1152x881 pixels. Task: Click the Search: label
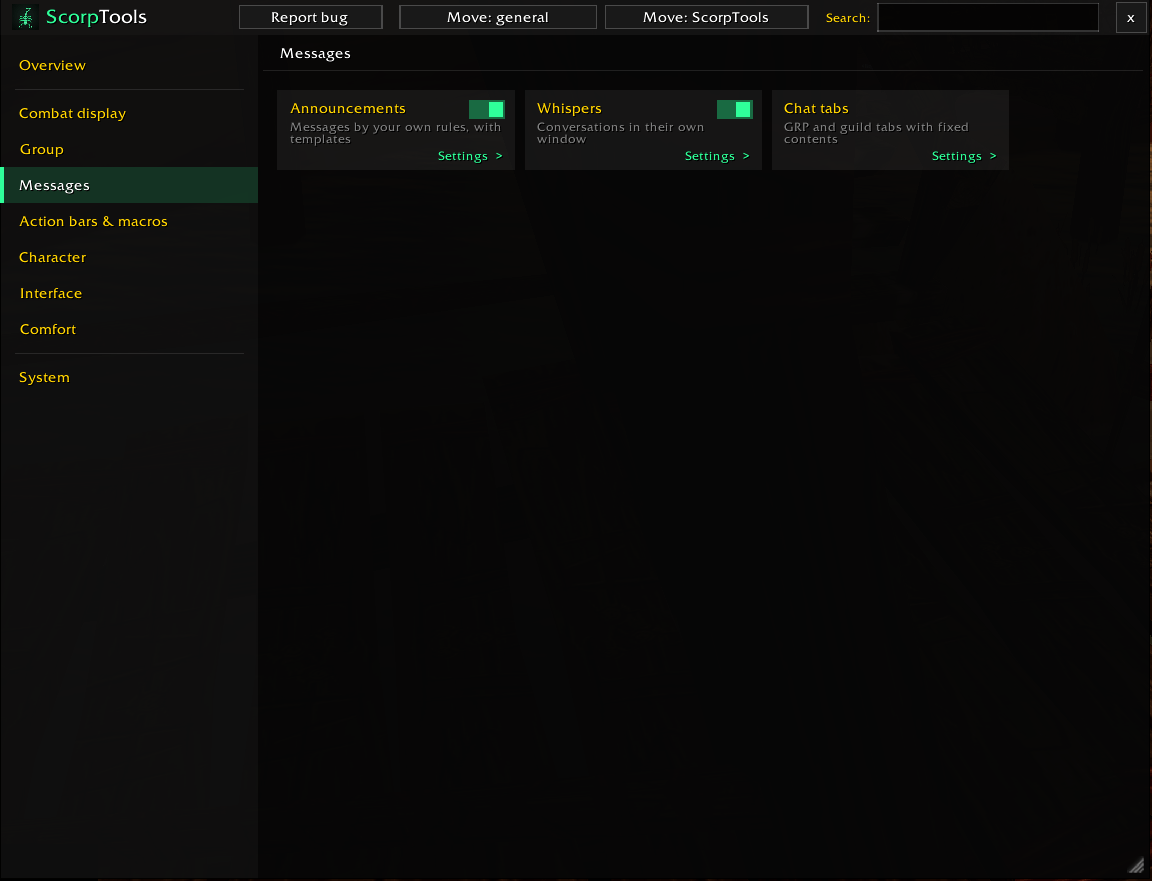tap(847, 18)
